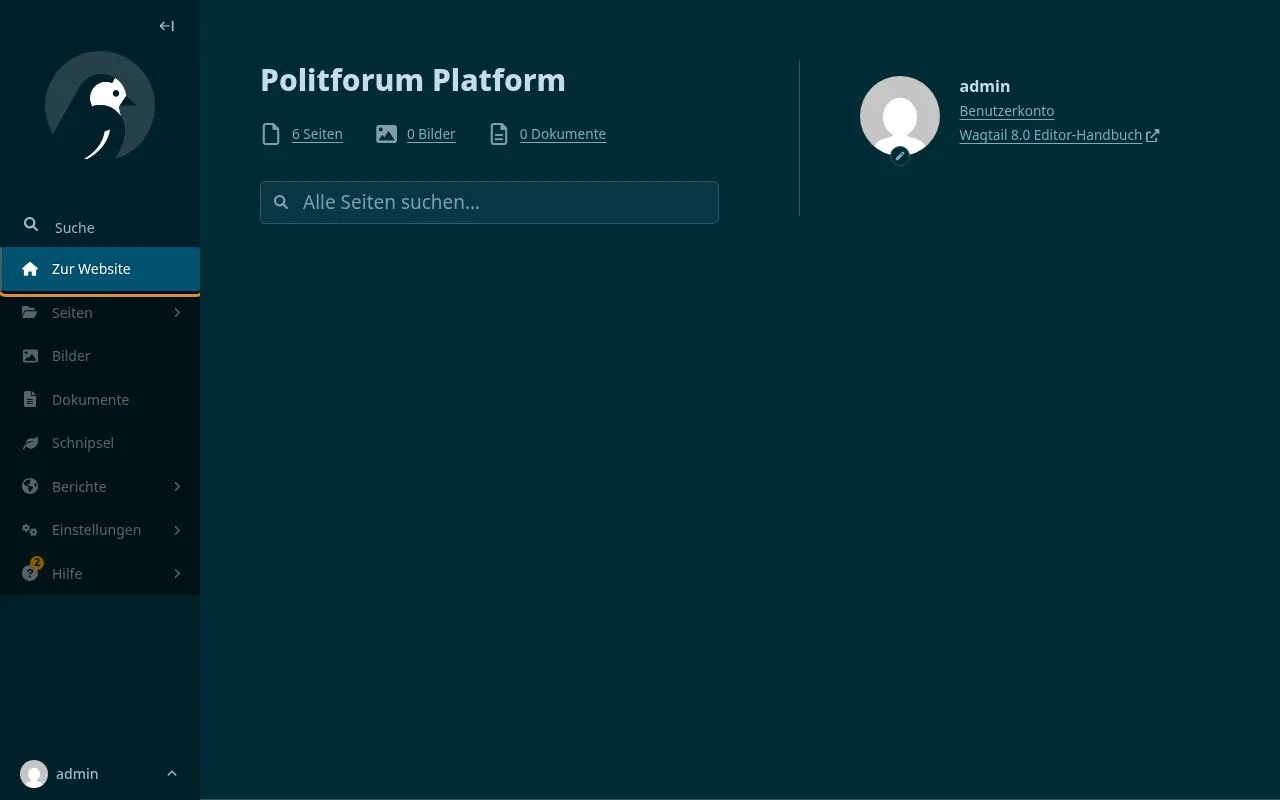Expand the Einstellungen submenu chevron
Viewport: 1280px width, 800px height.
pos(177,530)
